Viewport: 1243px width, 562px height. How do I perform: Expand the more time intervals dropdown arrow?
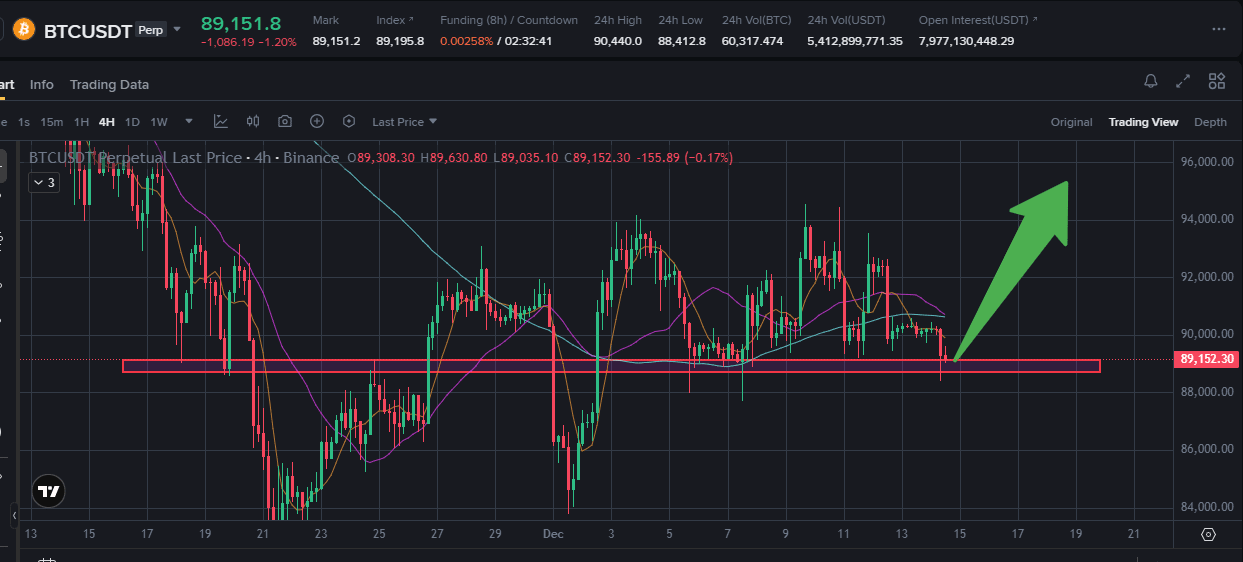pos(188,121)
